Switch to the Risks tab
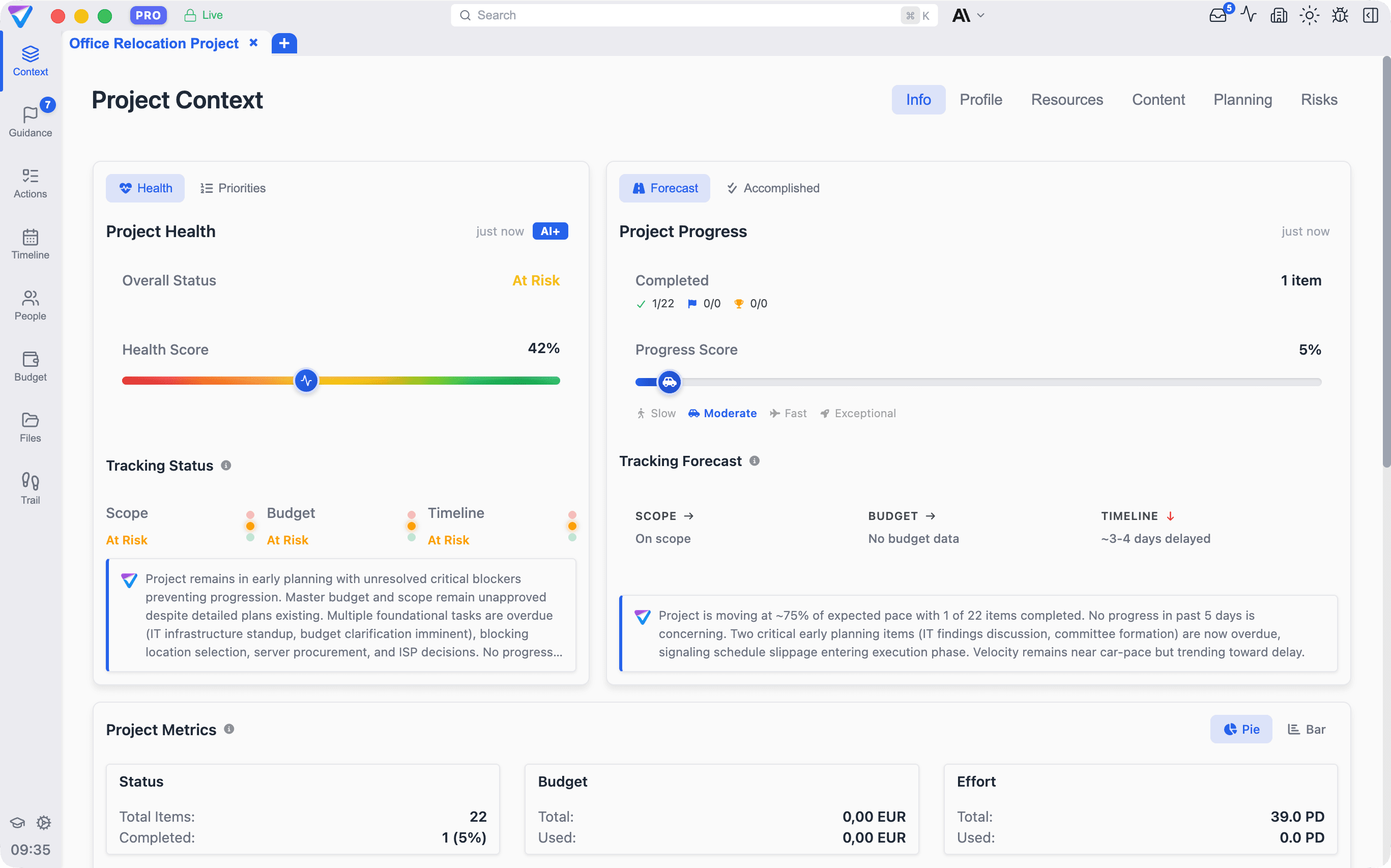1391x868 pixels. tap(1319, 99)
